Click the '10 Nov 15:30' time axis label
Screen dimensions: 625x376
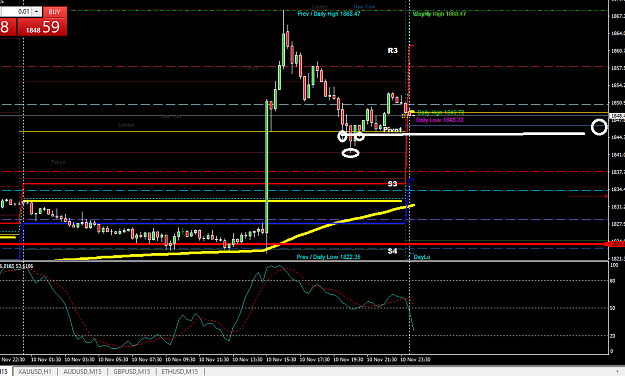[x=281, y=360]
